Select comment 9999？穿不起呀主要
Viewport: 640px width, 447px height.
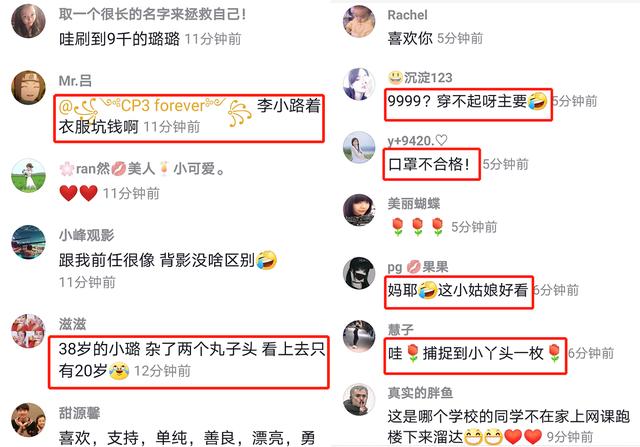[467, 101]
